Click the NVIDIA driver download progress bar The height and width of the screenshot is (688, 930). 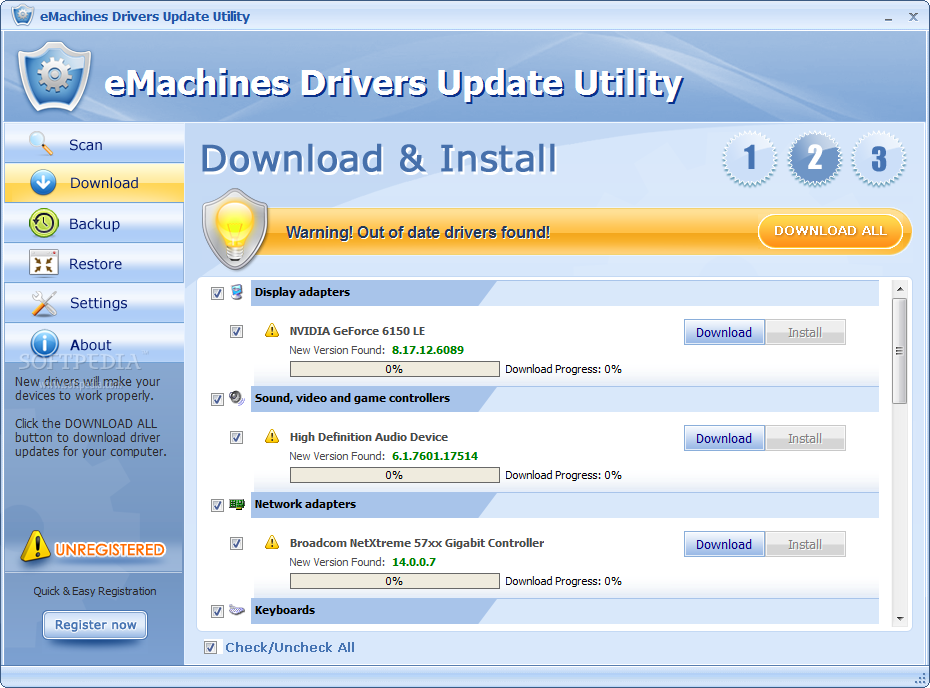pos(394,369)
